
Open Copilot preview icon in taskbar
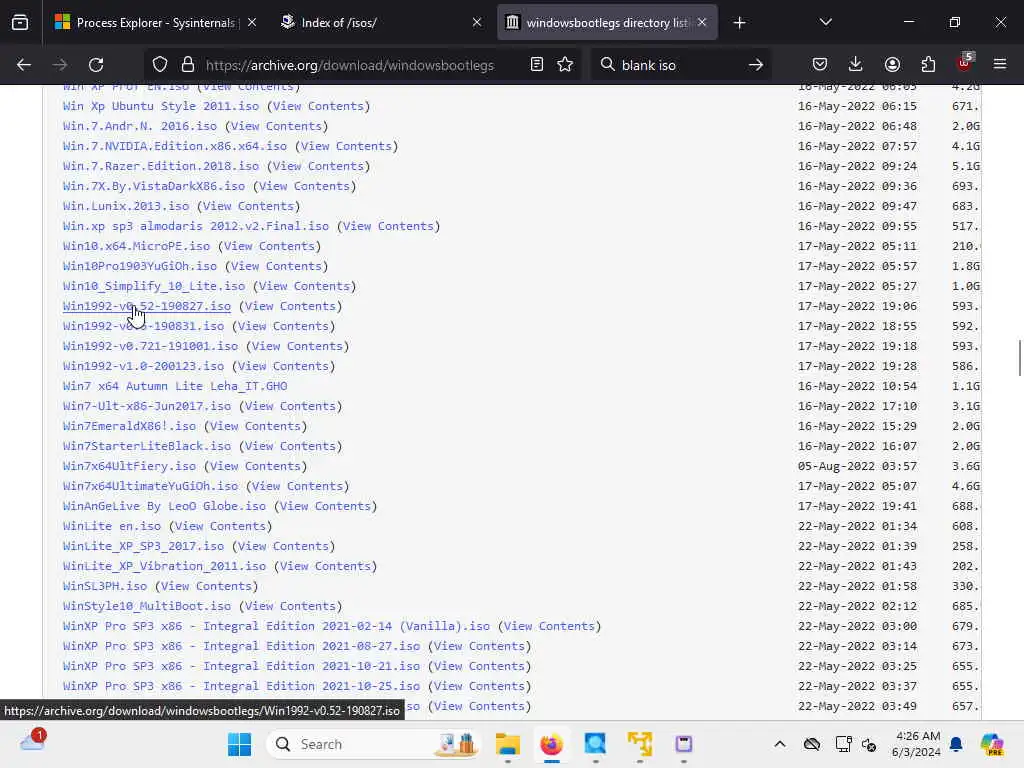pyautogui.click(x=991, y=744)
